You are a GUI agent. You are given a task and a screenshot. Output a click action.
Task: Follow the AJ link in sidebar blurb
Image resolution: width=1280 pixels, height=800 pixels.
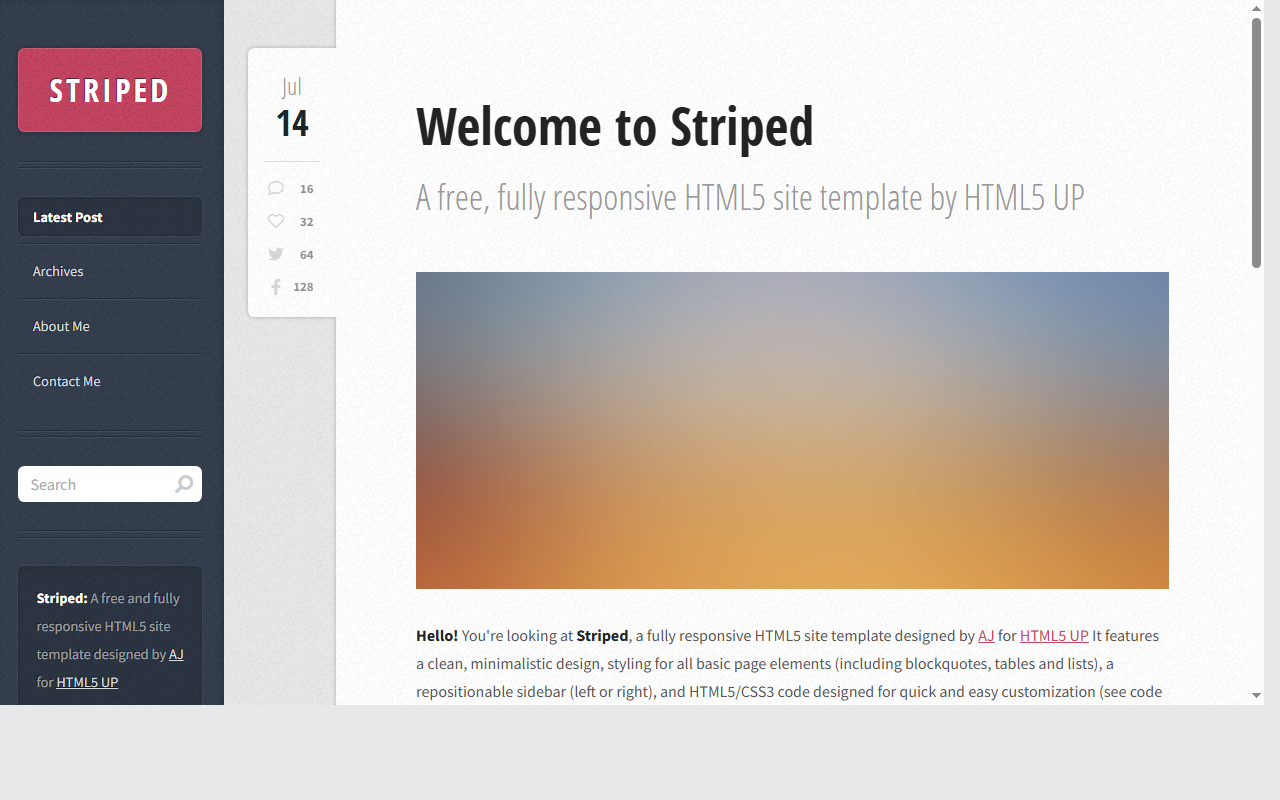pos(176,654)
